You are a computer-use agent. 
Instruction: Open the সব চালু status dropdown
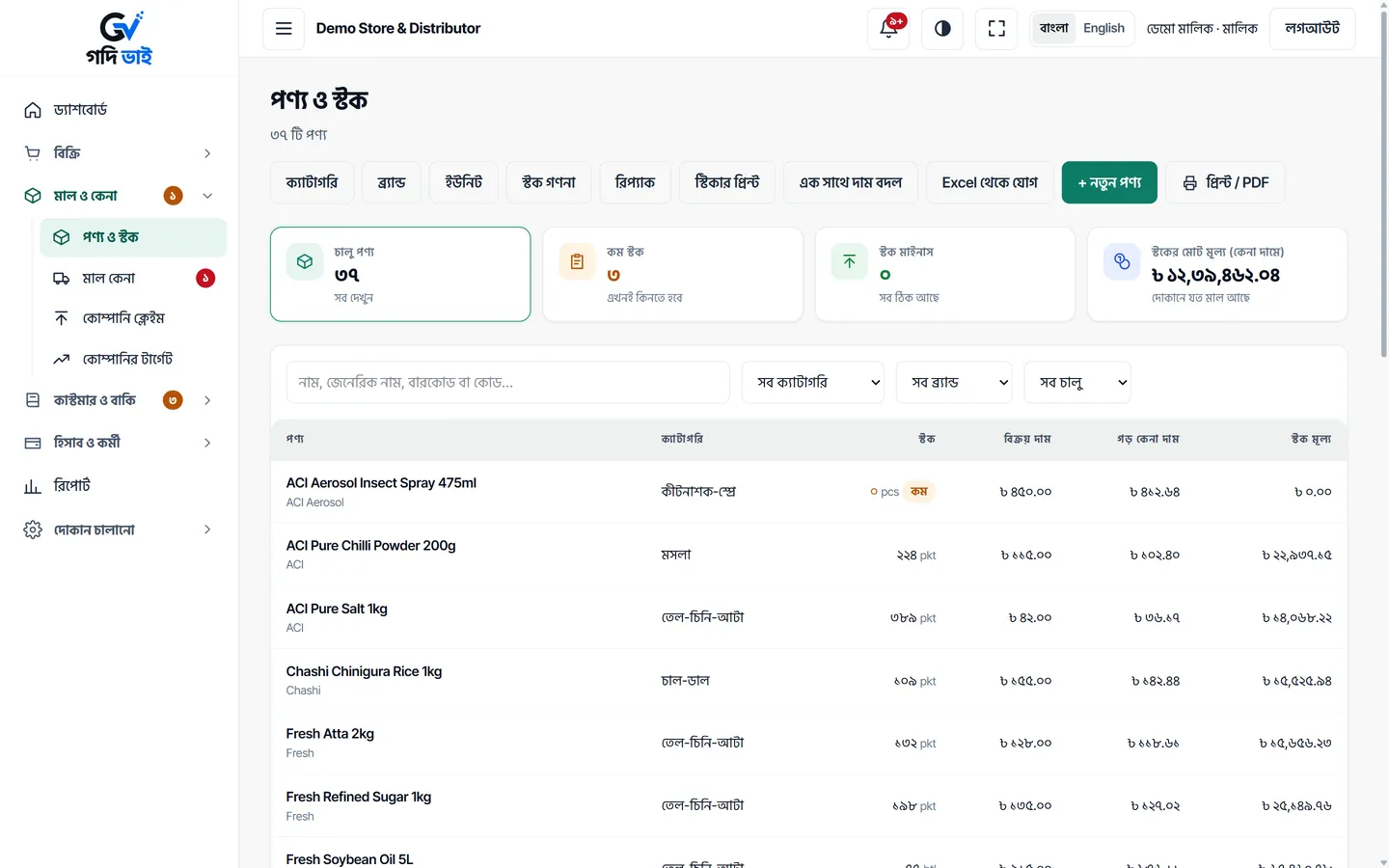click(x=1077, y=383)
